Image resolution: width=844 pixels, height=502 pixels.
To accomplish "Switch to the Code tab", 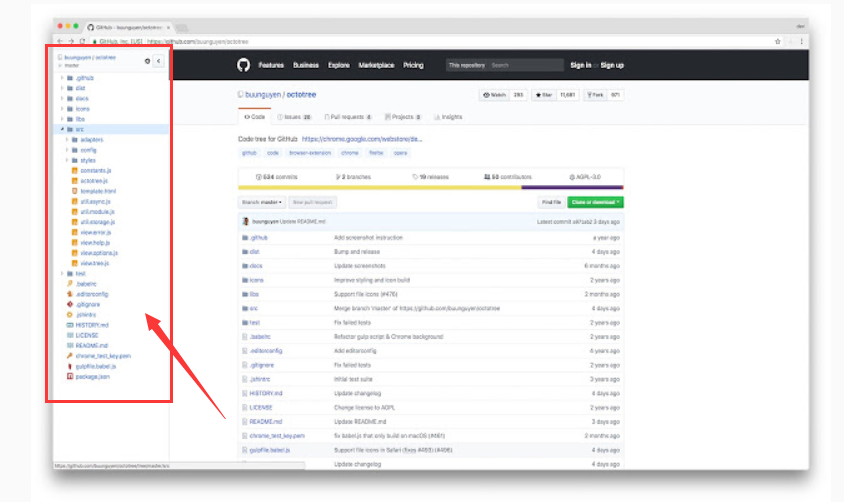I will pos(255,117).
